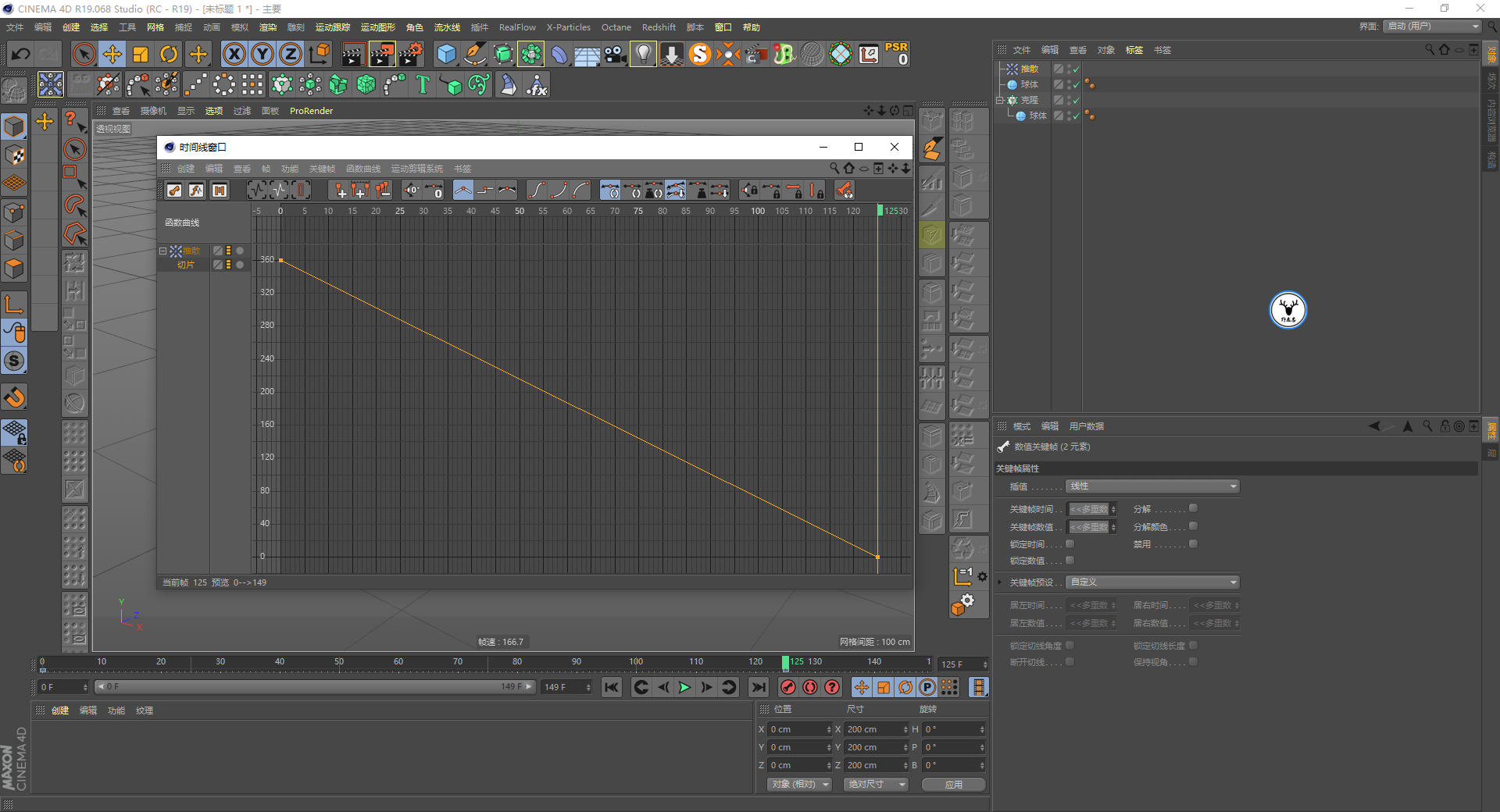Toggle Autokeying red button

pyautogui.click(x=810, y=687)
